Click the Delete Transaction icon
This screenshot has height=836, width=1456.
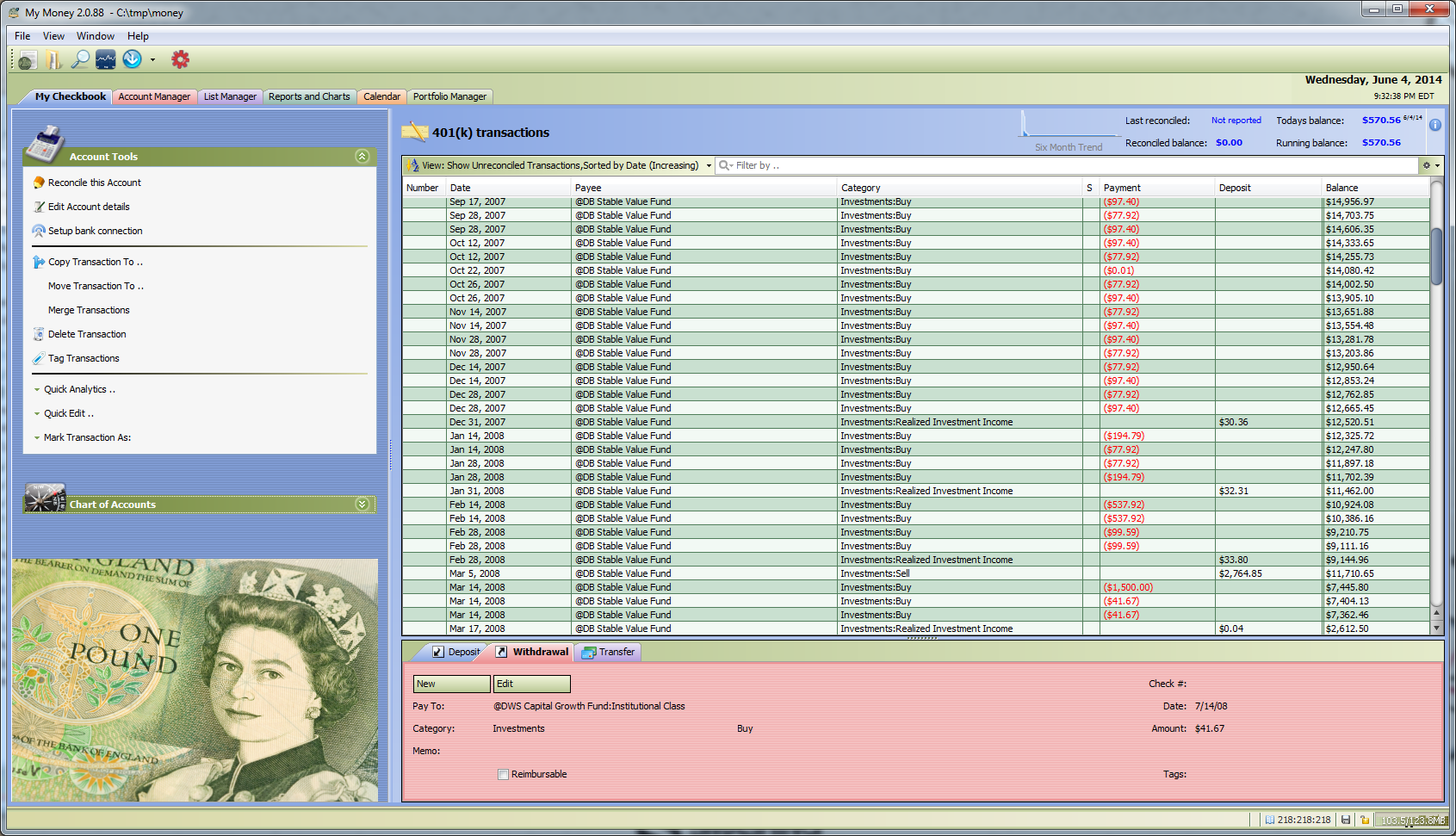39,334
